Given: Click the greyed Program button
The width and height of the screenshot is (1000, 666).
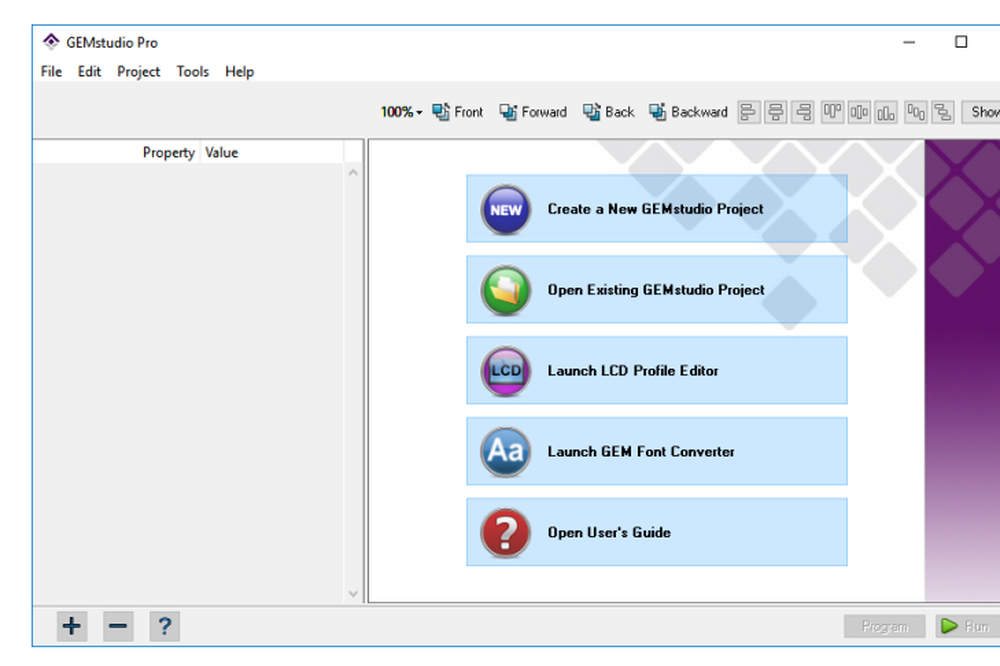Looking at the screenshot, I should 885,626.
